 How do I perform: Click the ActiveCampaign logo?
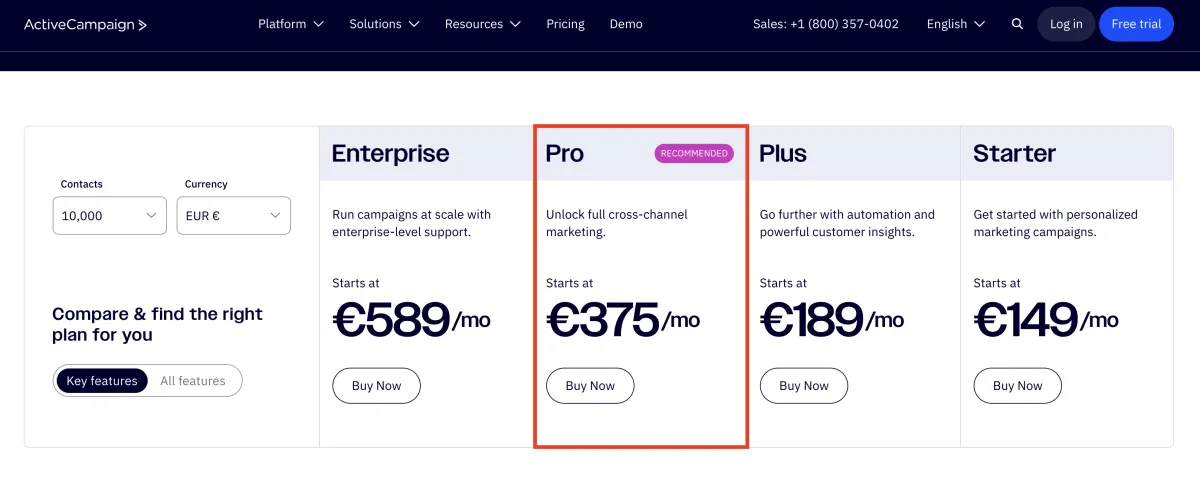pos(86,24)
